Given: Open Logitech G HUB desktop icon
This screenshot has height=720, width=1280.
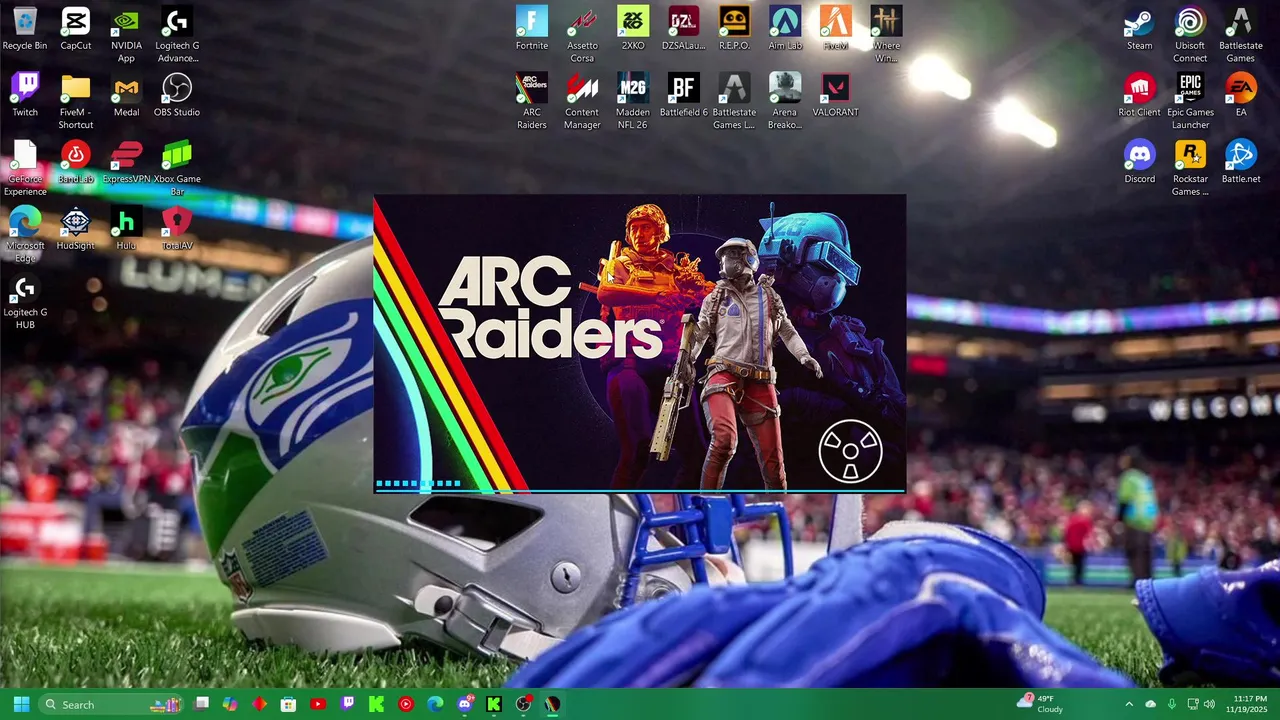Looking at the screenshot, I should click(x=25, y=302).
